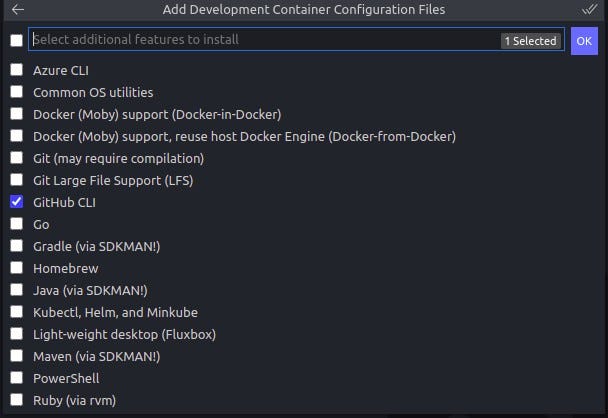608x418 pixels.
Task: Toggle the select-all checkbox beside search
Action: 16,40
